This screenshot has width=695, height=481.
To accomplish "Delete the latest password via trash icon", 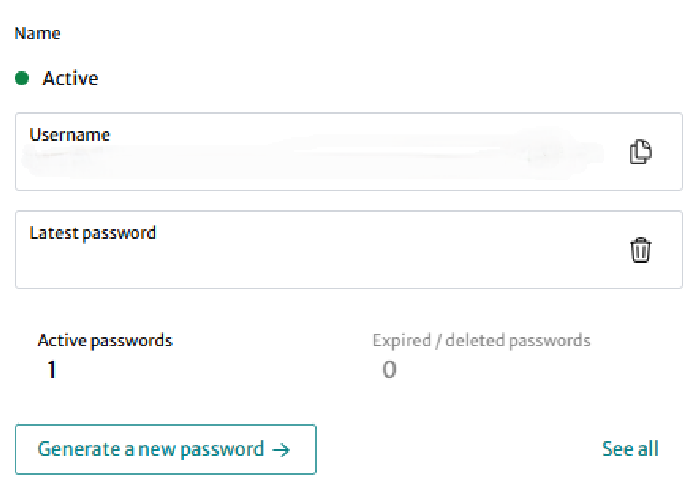I will 640,250.
